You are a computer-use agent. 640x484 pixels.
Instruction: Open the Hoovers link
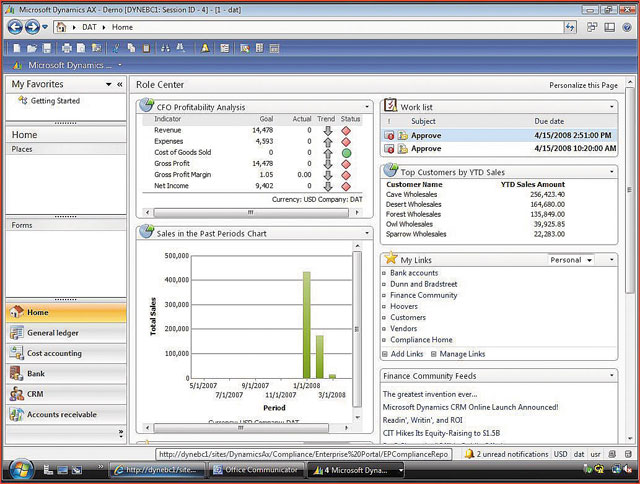[x=404, y=306]
